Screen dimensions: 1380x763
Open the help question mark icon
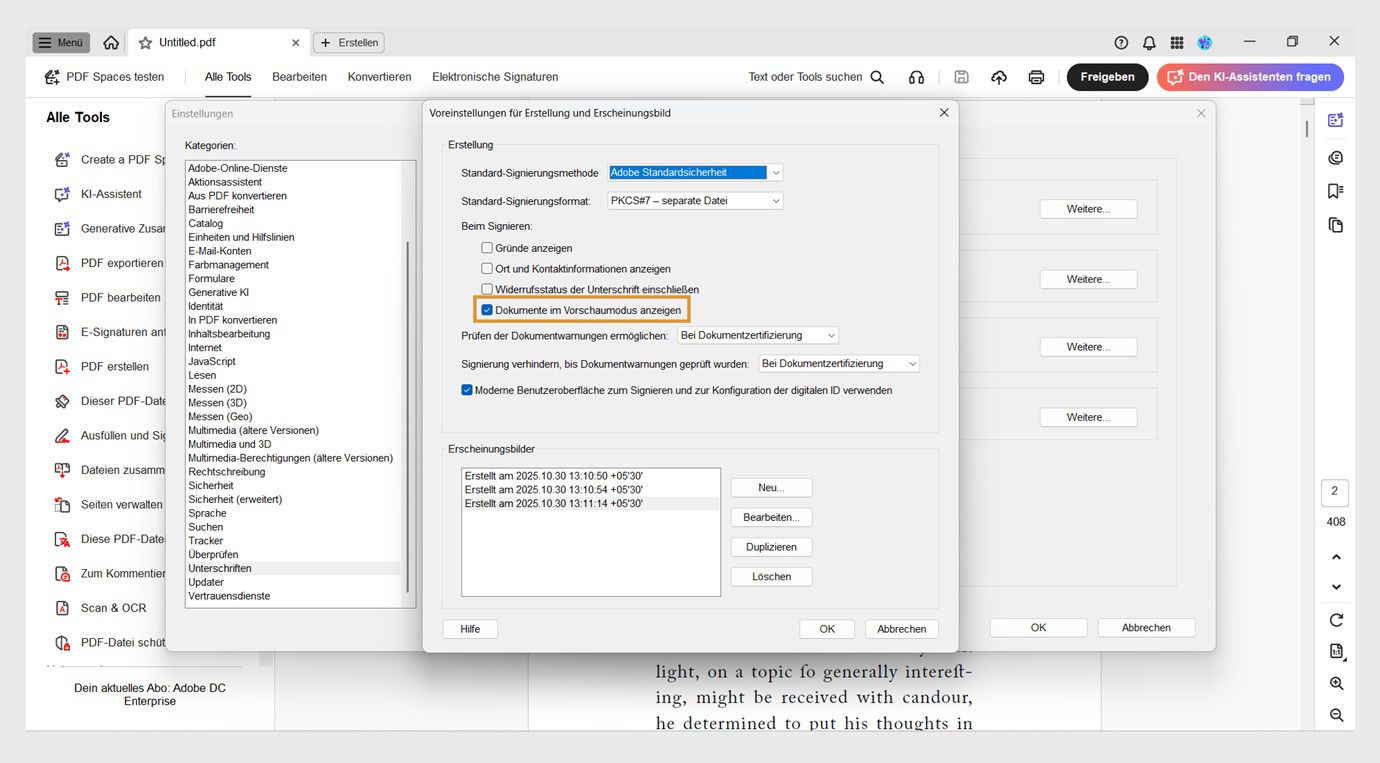[x=1121, y=43]
